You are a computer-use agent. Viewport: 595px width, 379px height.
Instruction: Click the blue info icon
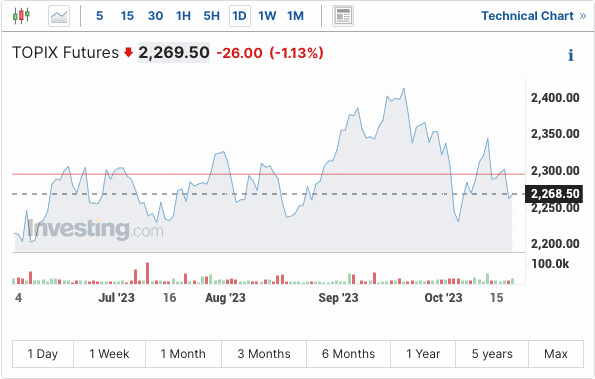click(571, 55)
